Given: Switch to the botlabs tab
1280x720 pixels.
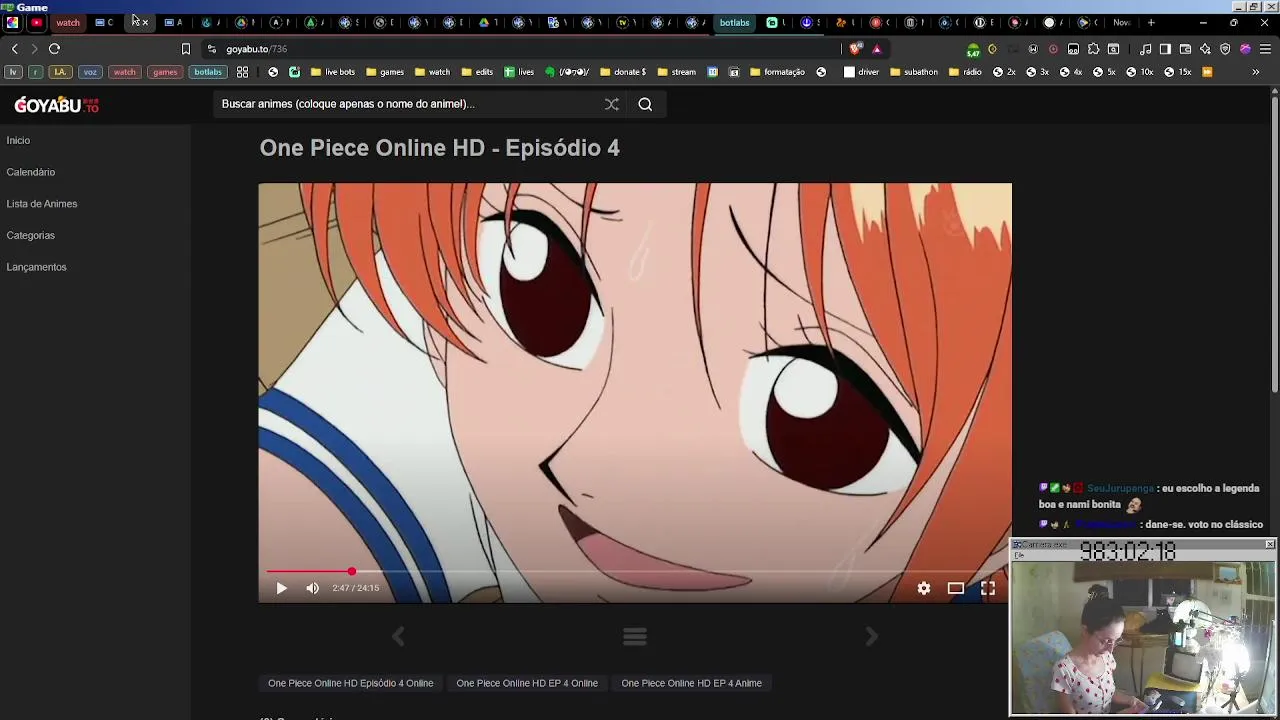Looking at the screenshot, I should coord(734,22).
